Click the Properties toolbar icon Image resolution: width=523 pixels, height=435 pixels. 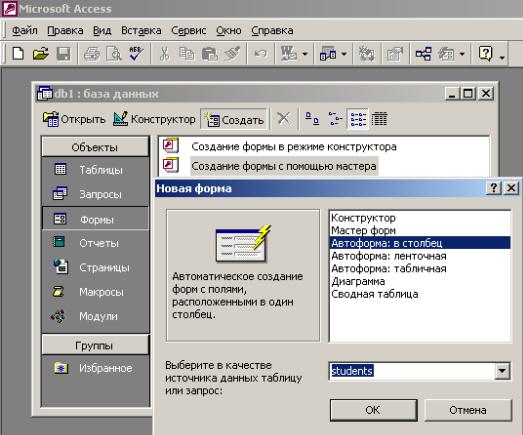point(394,53)
